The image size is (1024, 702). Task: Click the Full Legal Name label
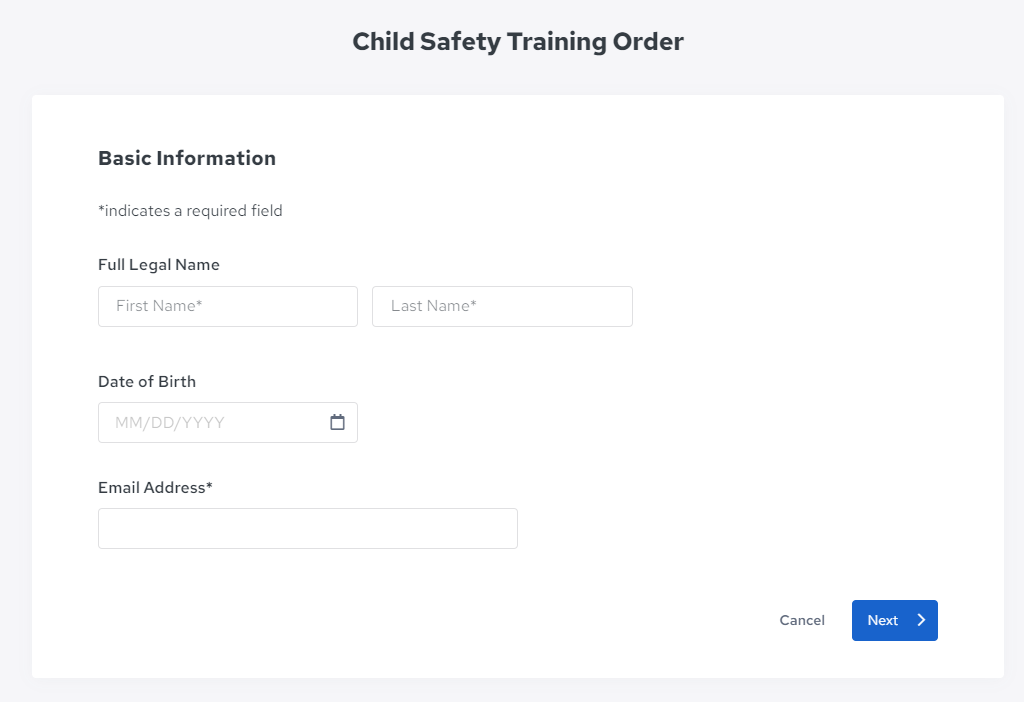(159, 264)
